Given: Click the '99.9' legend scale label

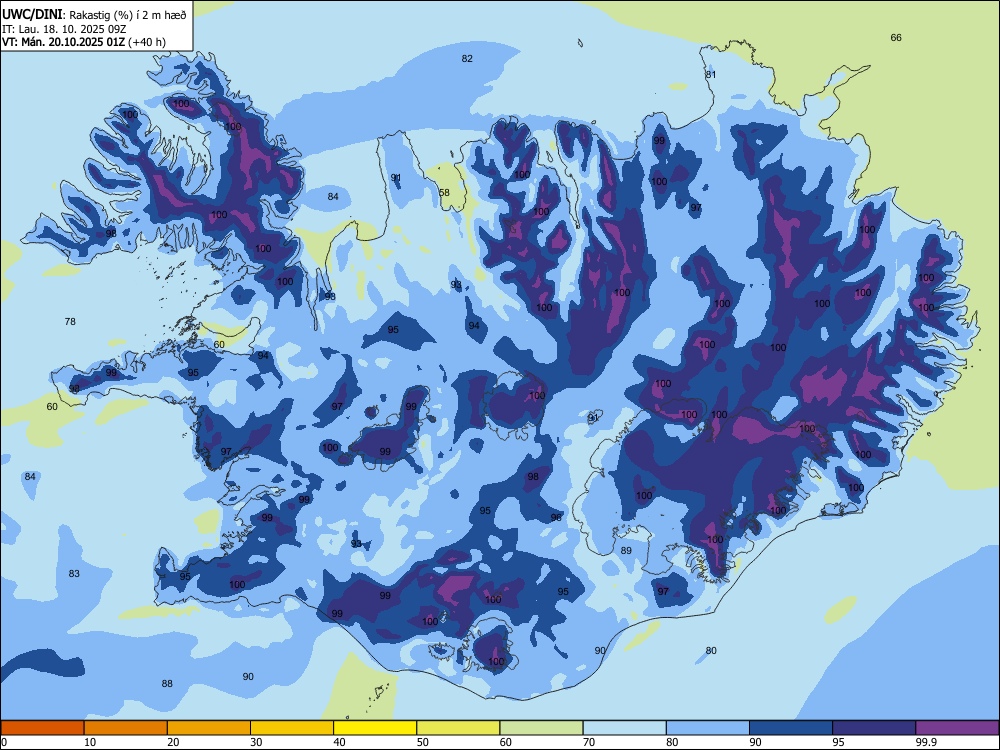Looking at the screenshot, I should 925,742.
